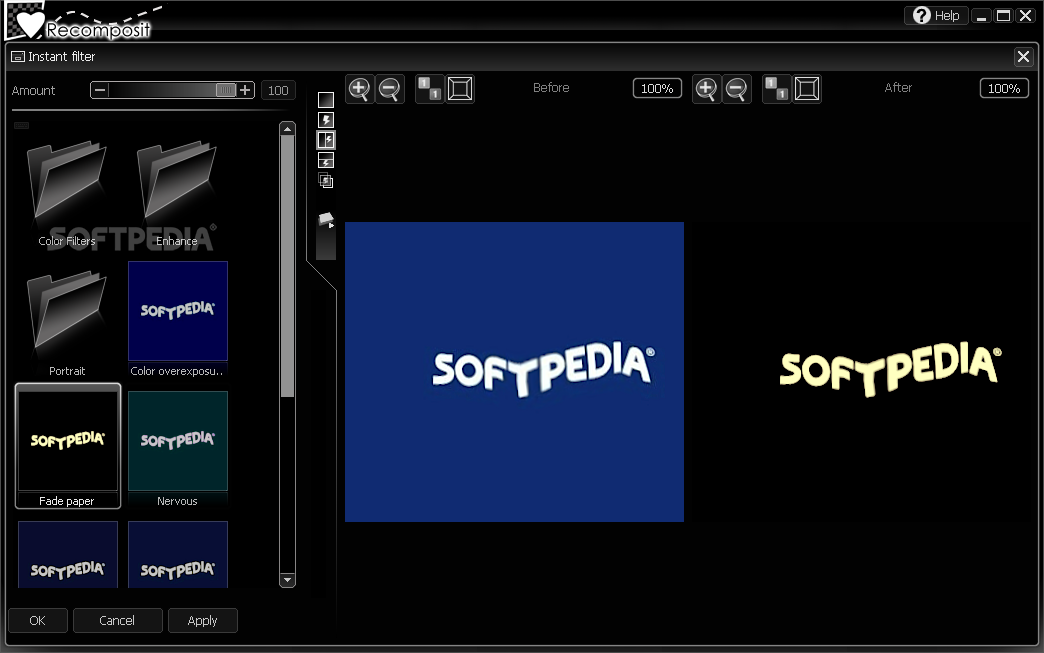Select overlapping layers comparison view

[326, 180]
